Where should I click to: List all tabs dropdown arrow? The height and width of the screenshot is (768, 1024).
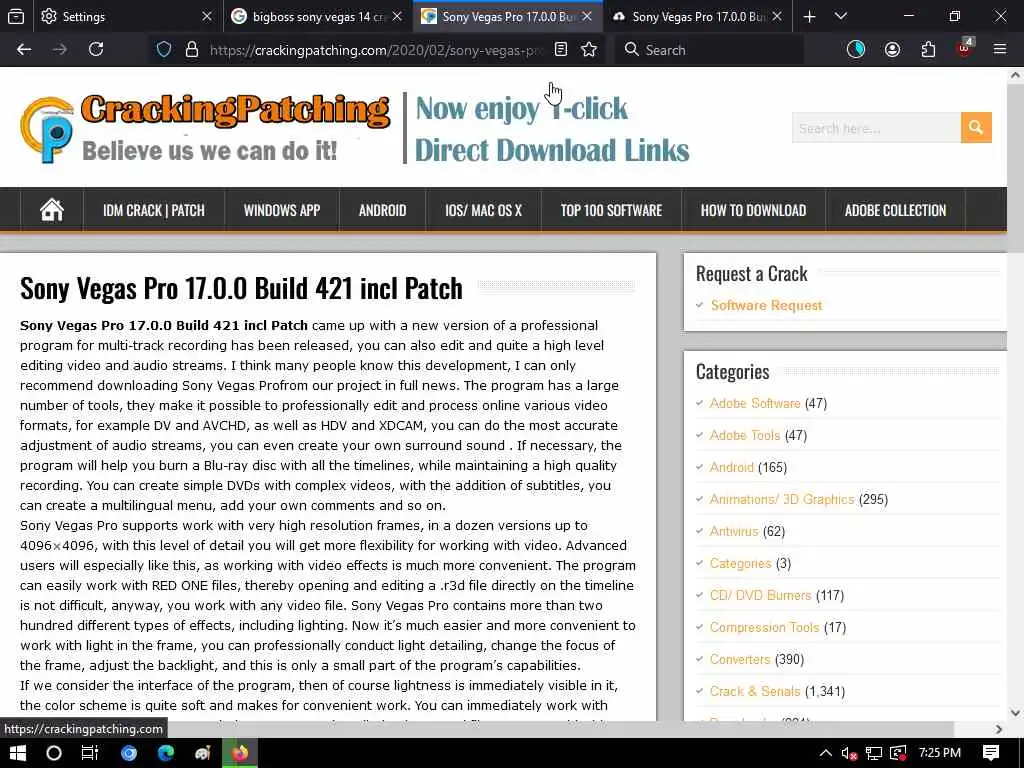(x=840, y=16)
